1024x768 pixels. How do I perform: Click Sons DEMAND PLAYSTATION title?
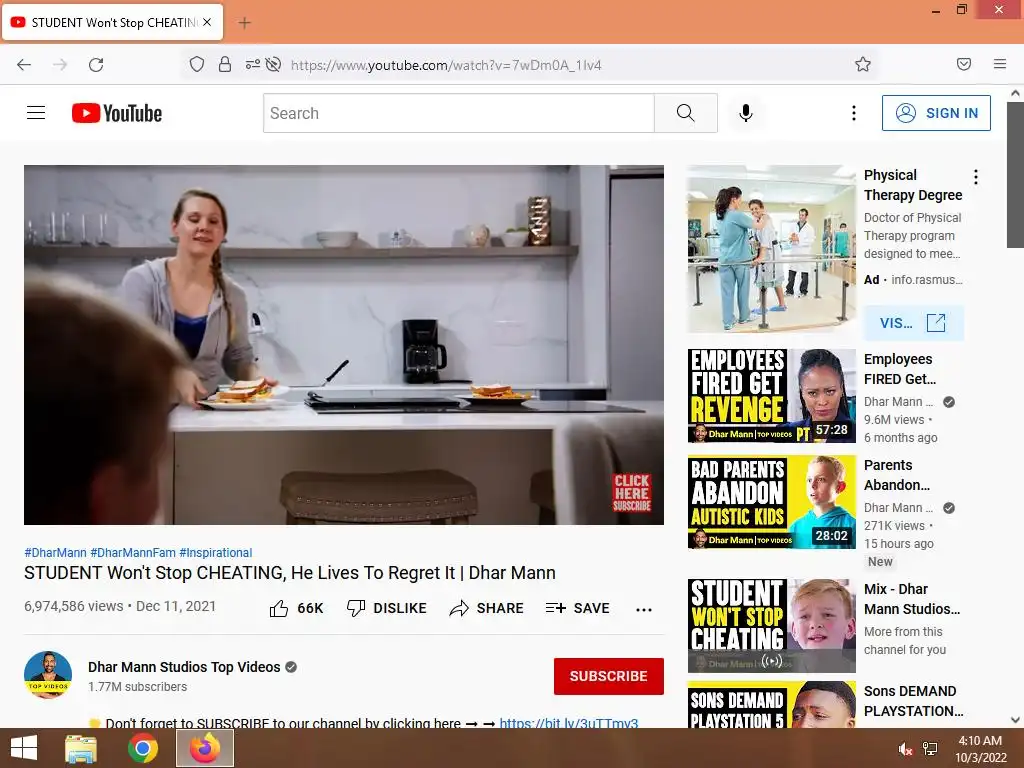913,701
